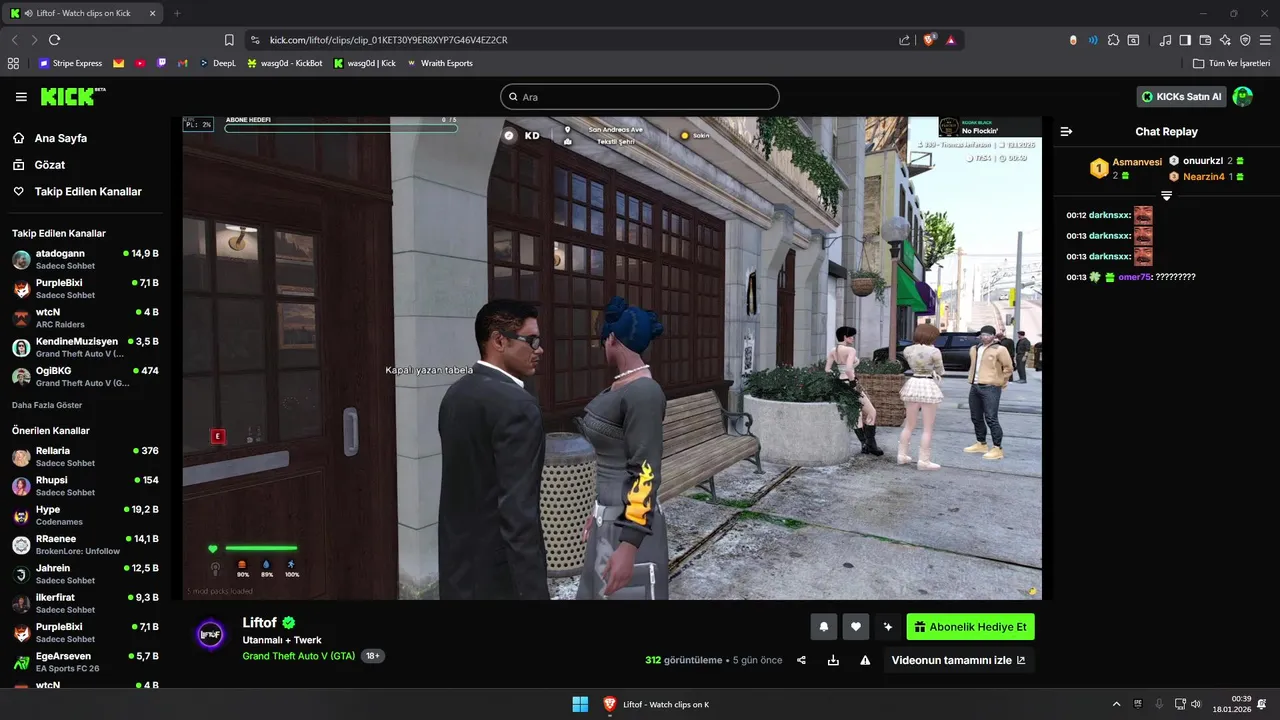
Task: Report clip with warning triangle icon
Action: click(865, 660)
